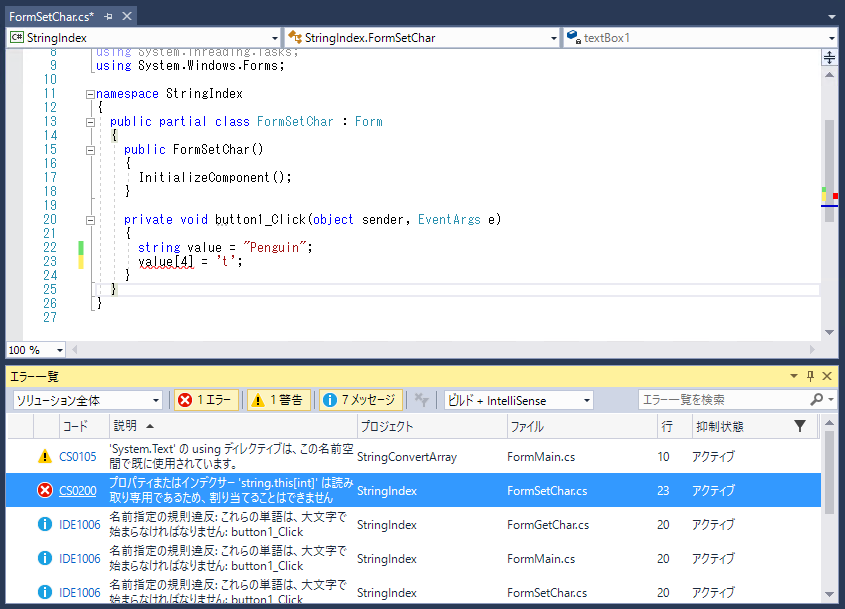Open the StringIndex.FormSetChar type dropdown
The image size is (845, 609).
tap(422, 38)
